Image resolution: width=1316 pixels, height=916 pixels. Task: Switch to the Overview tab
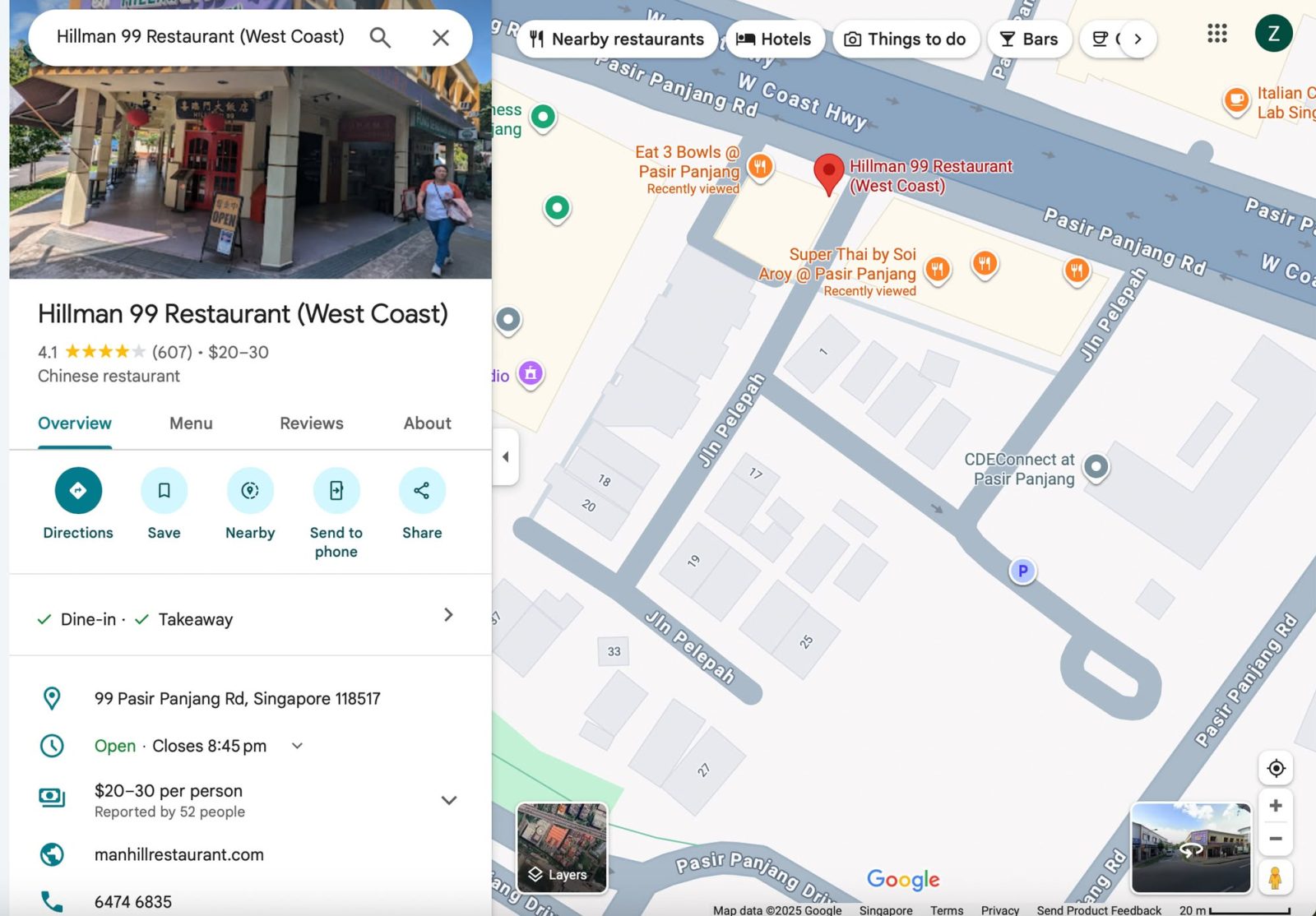click(75, 423)
